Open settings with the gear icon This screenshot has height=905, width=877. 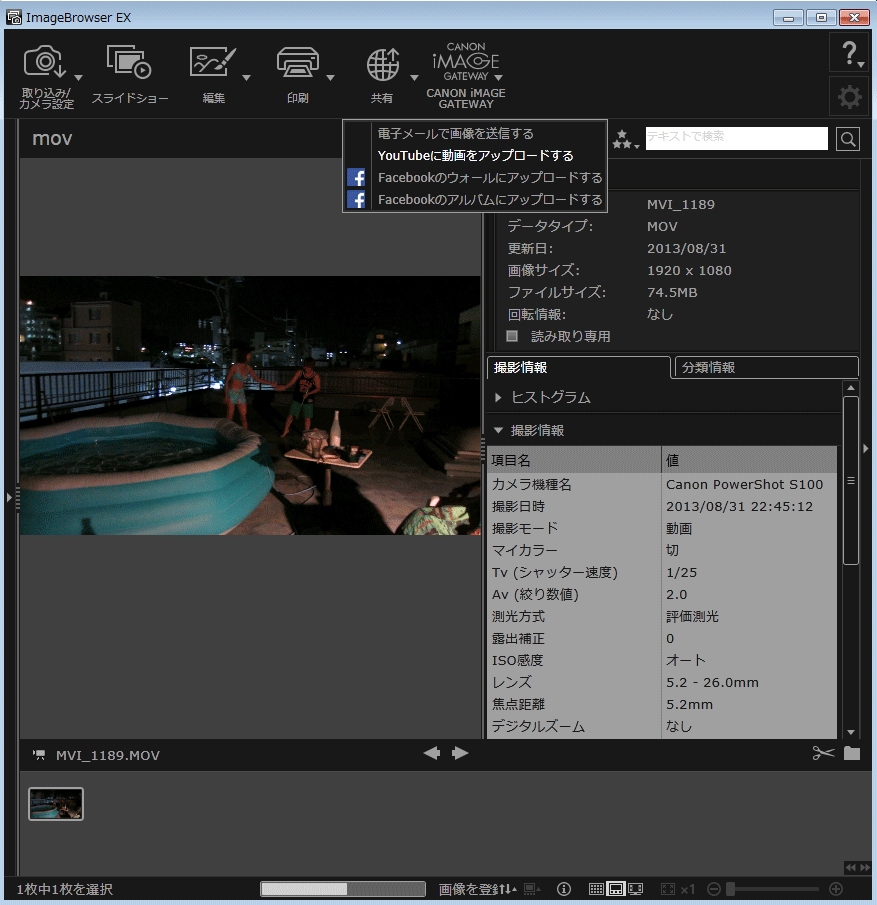[849, 97]
